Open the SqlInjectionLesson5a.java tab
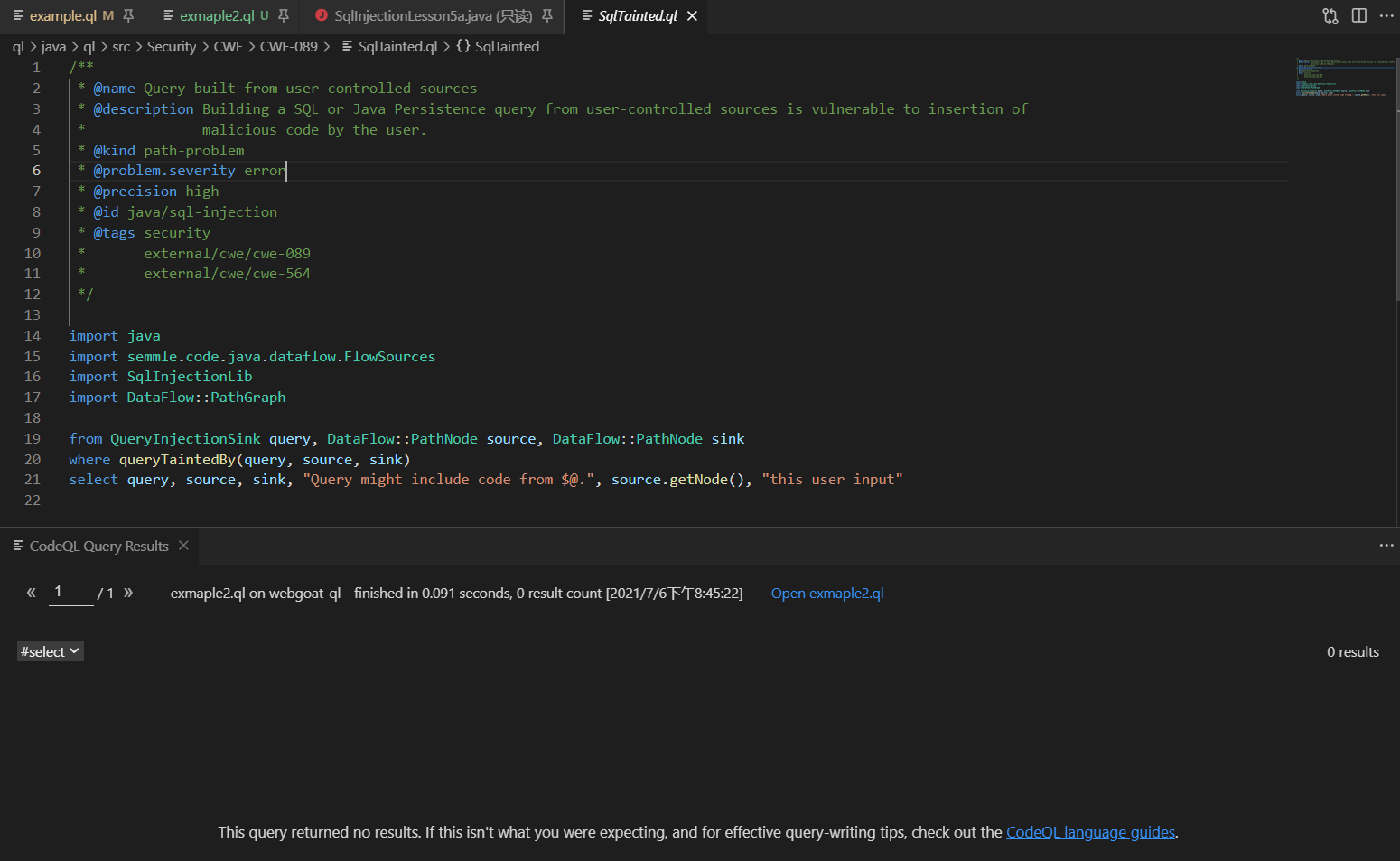This screenshot has width=1400, height=861. pos(434,16)
